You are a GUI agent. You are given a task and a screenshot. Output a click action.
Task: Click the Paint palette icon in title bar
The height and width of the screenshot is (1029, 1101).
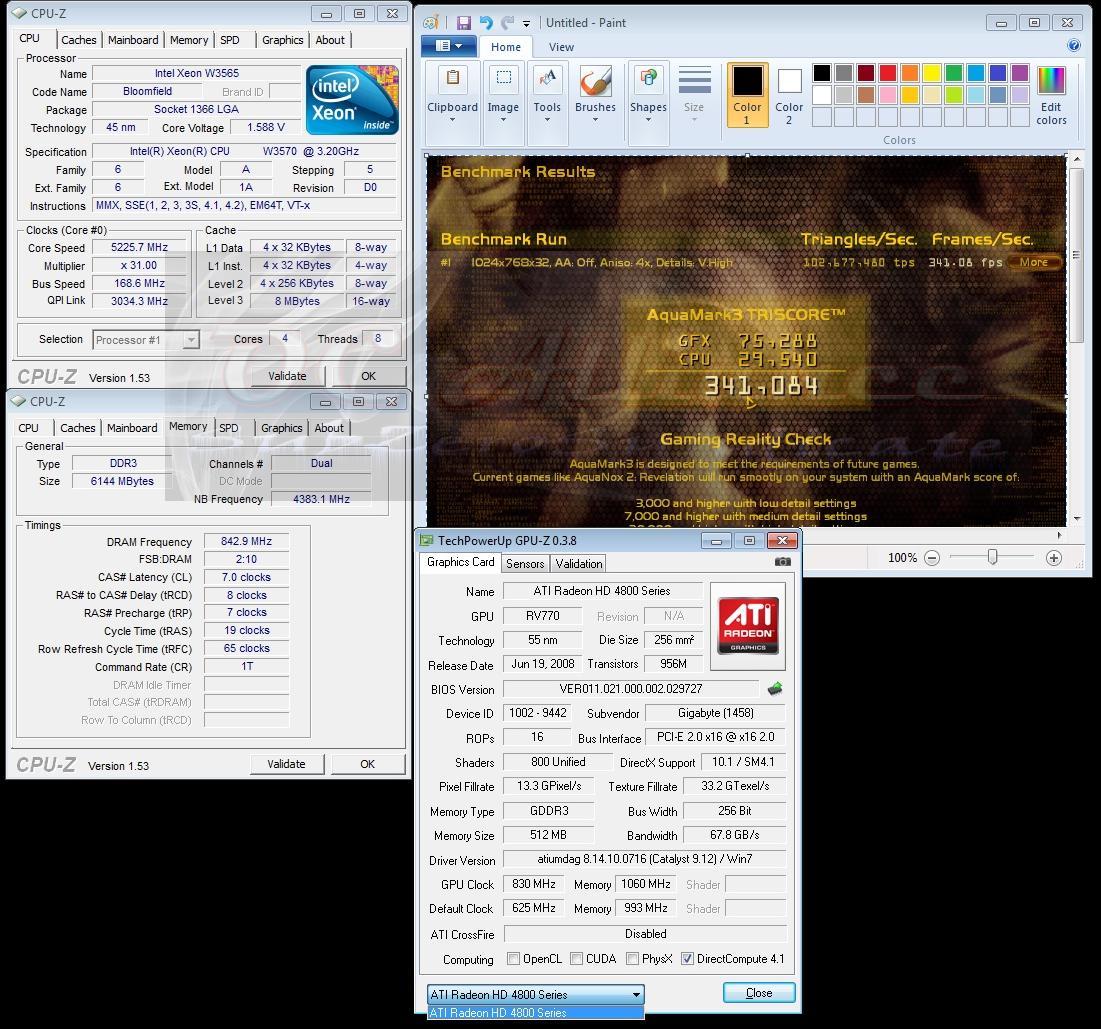(431, 22)
